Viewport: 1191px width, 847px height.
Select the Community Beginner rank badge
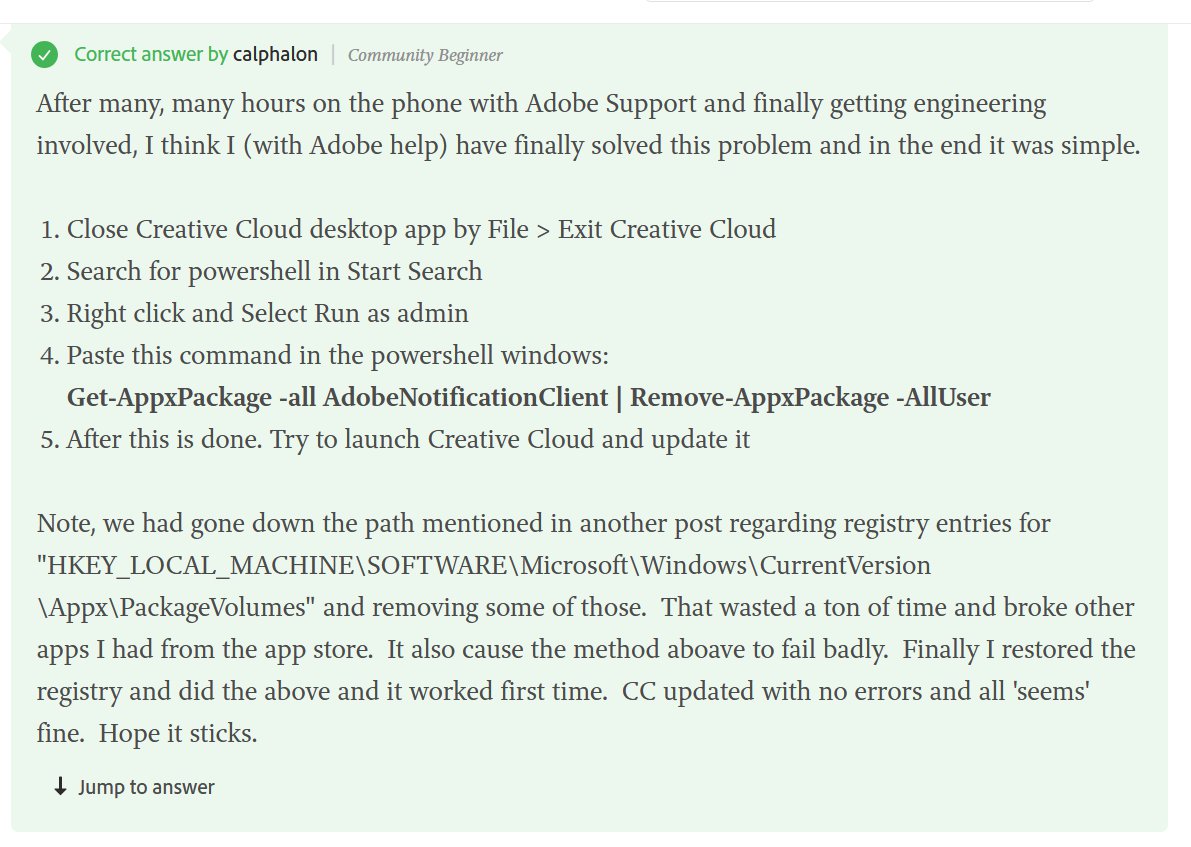tap(424, 55)
